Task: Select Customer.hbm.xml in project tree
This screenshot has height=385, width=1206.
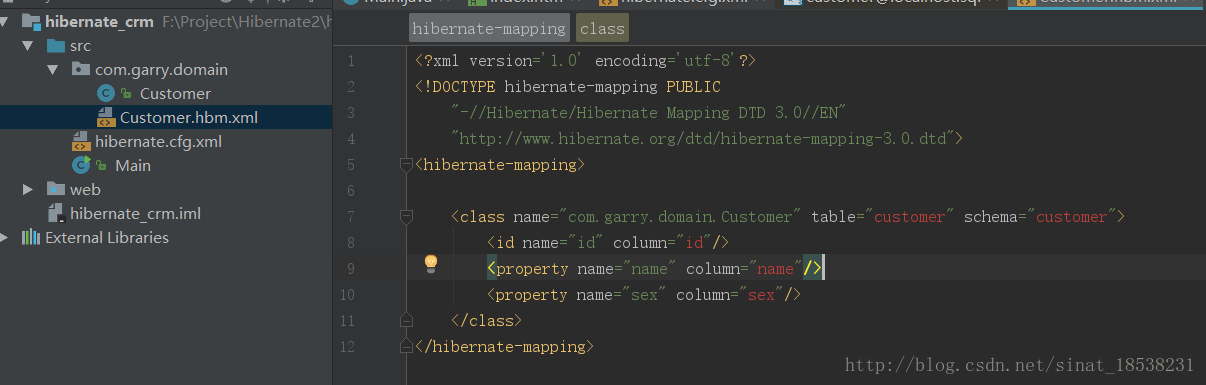Action: 189,118
